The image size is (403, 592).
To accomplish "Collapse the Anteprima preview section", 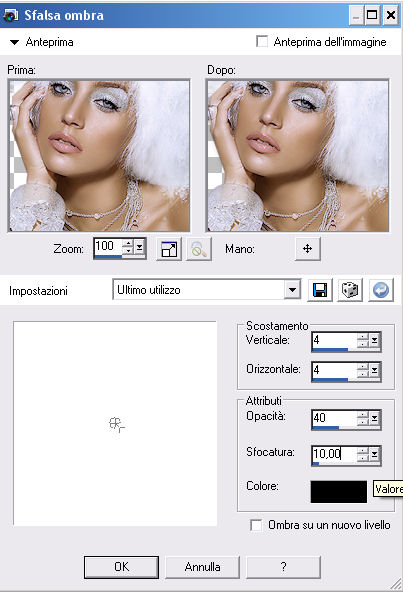I will coord(14,42).
